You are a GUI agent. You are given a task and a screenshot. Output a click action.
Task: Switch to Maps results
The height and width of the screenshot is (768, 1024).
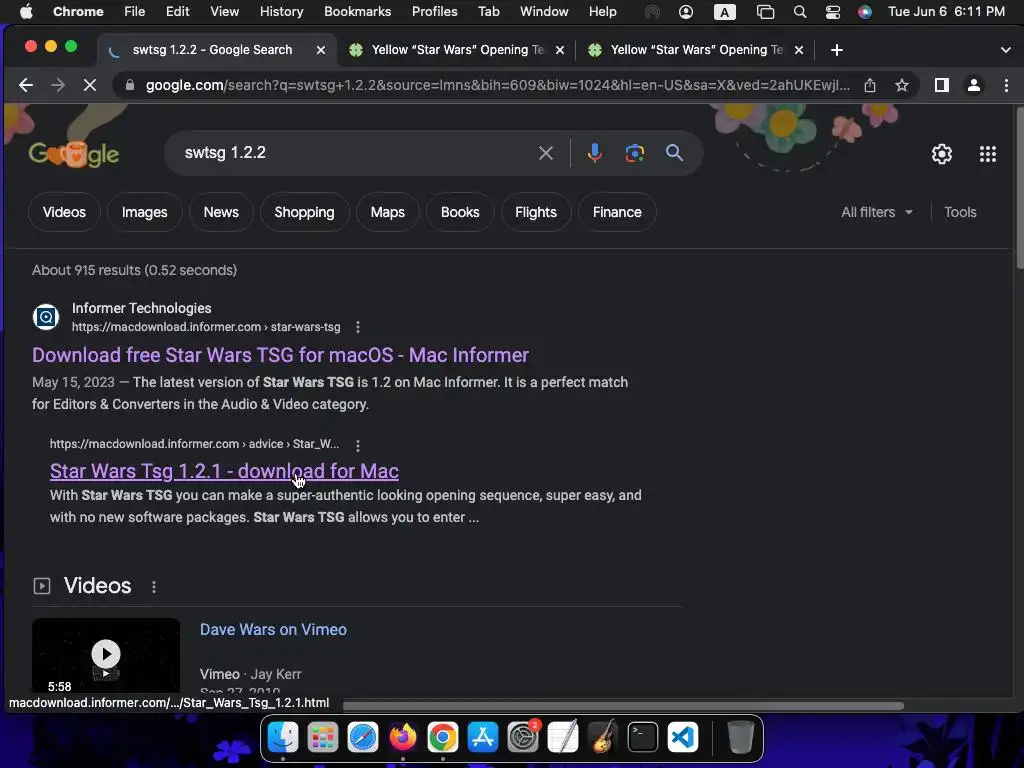point(387,212)
